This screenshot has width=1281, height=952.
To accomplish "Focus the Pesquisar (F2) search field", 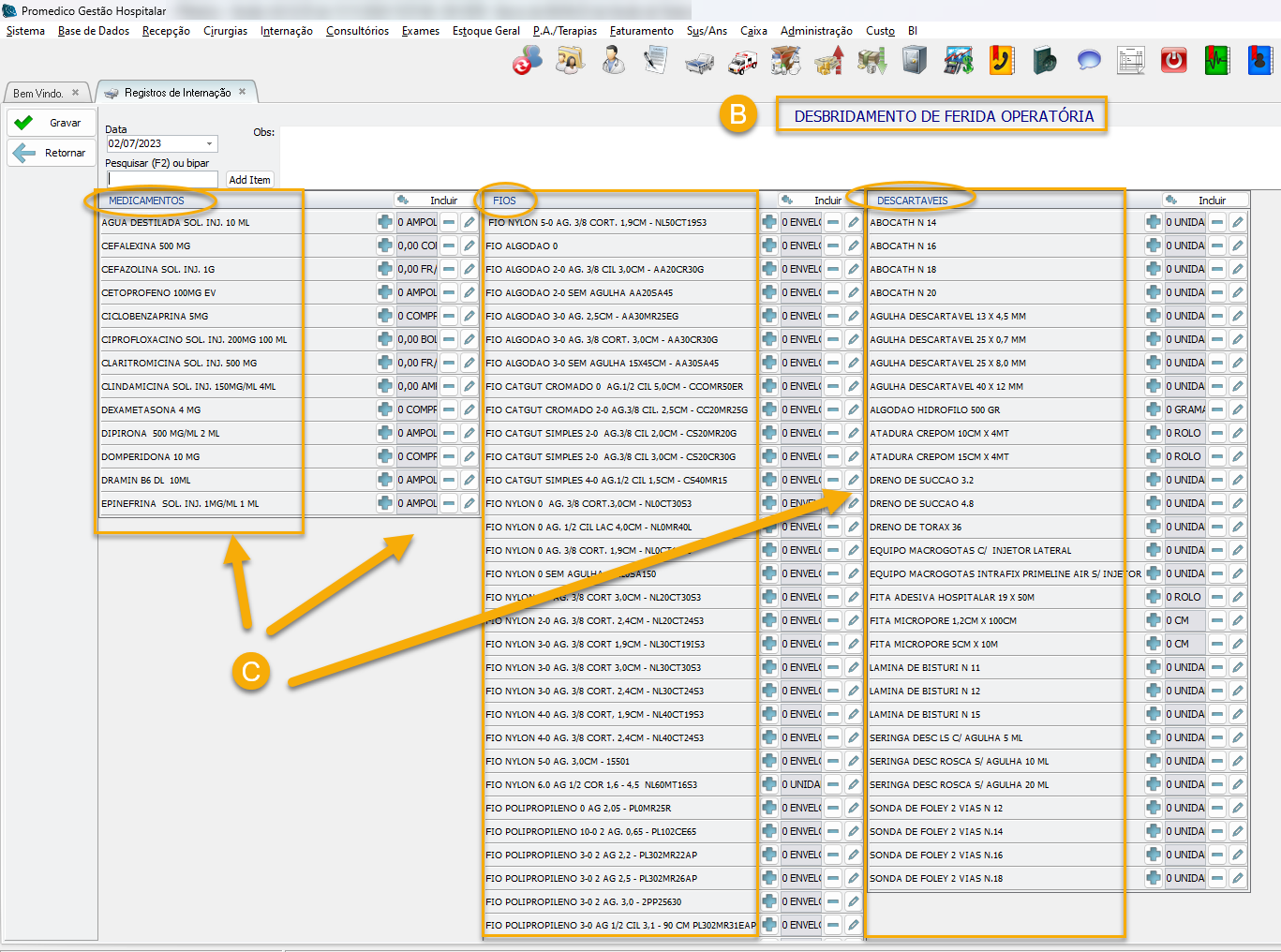I will point(161,179).
